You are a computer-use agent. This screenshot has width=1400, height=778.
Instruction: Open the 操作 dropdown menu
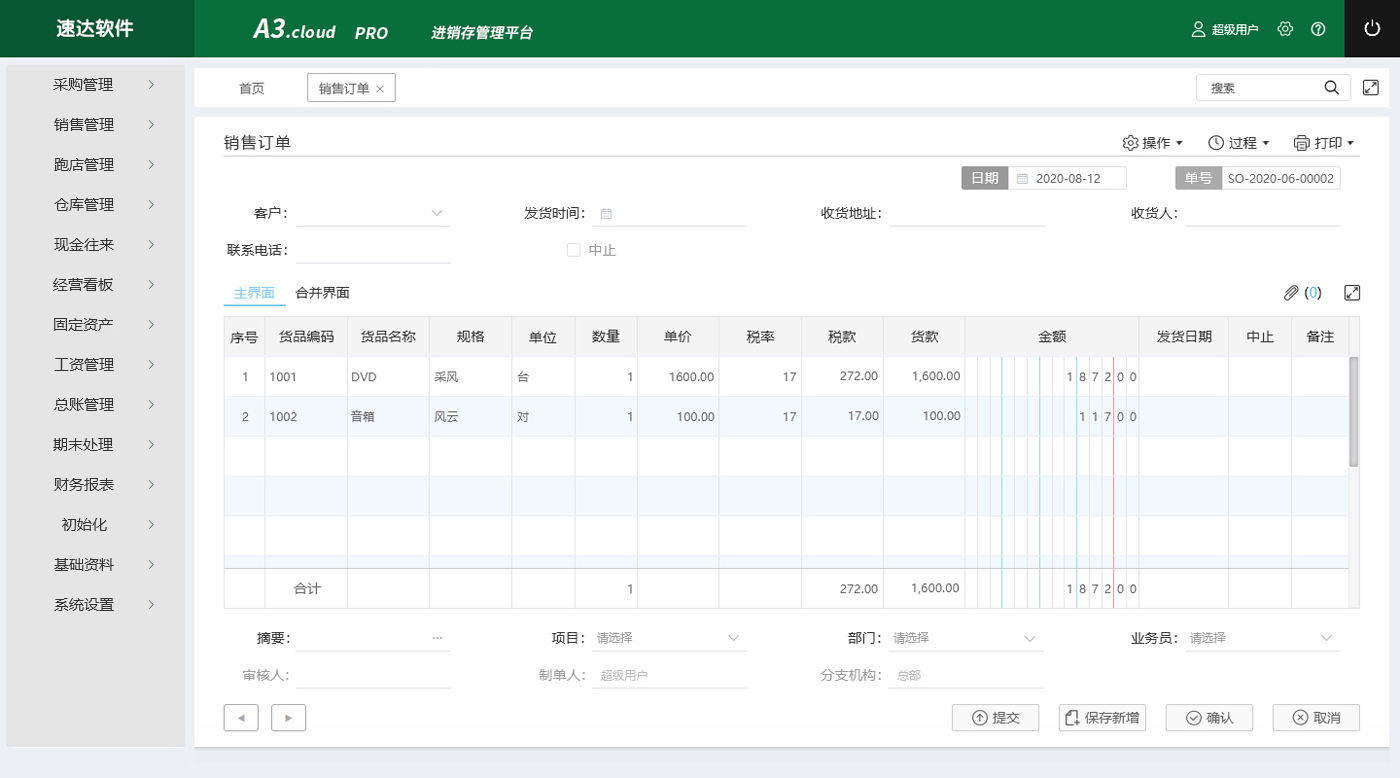click(1153, 143)
